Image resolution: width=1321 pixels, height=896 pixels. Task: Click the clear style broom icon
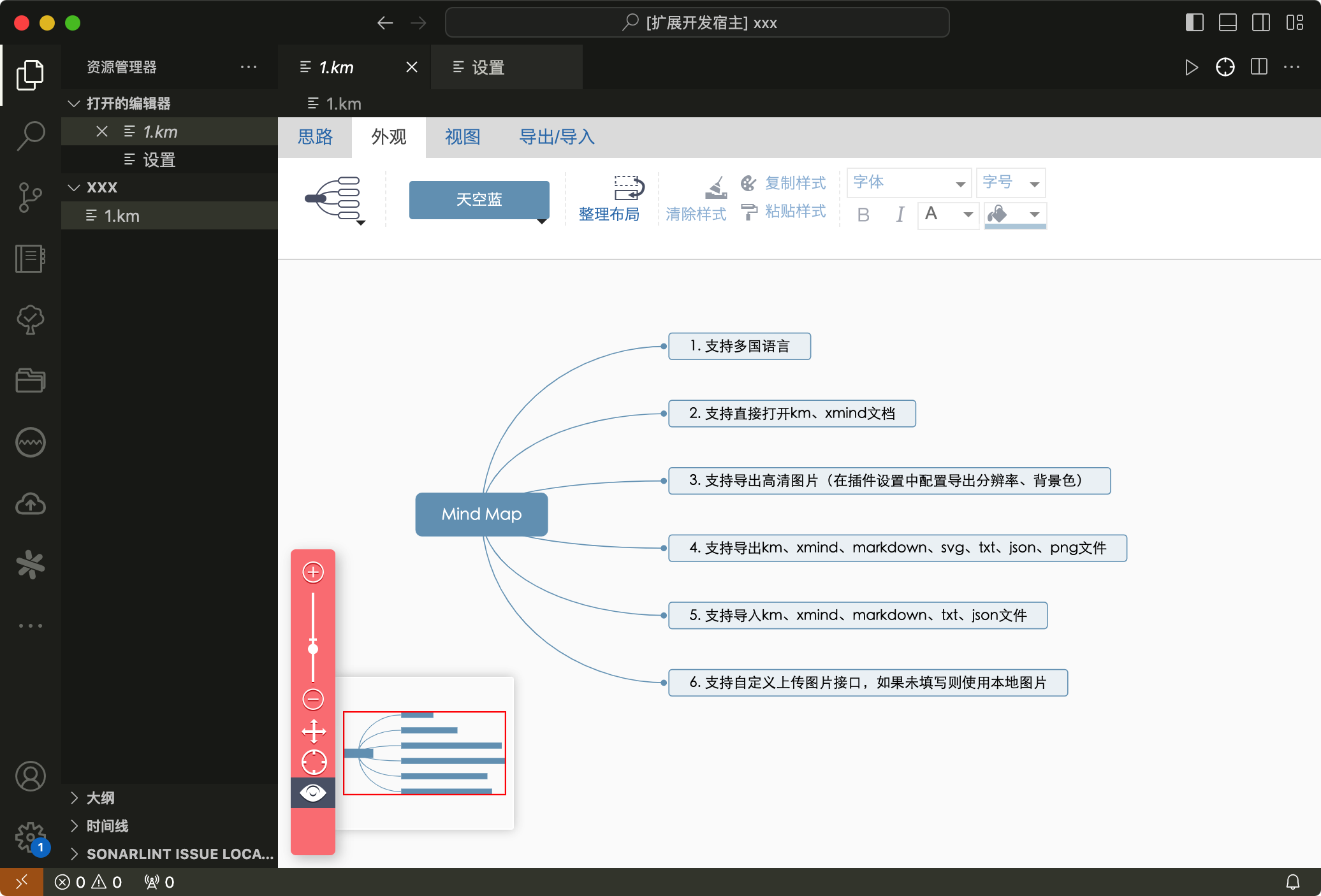(x=715, y=189)
